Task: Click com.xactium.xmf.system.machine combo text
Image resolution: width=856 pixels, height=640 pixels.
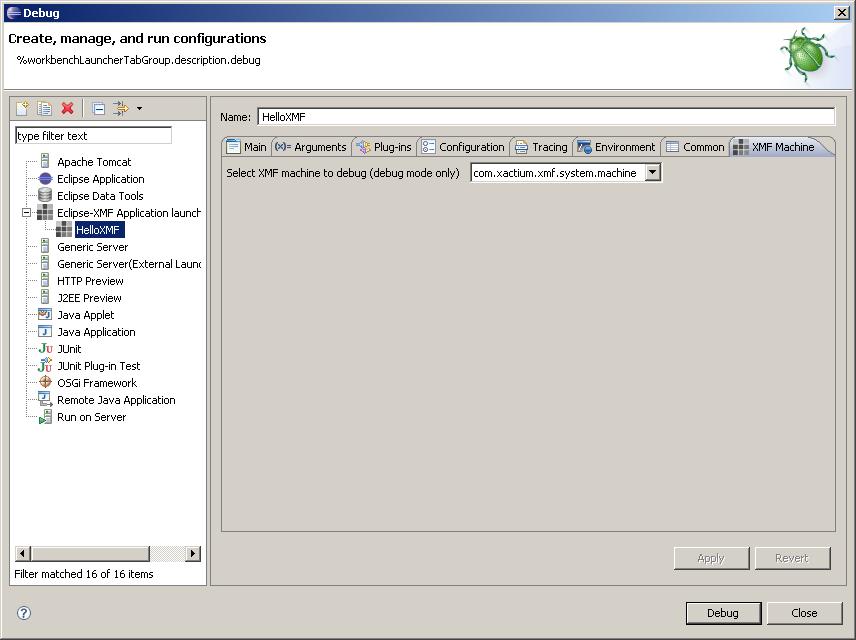Action: point(555,173)
